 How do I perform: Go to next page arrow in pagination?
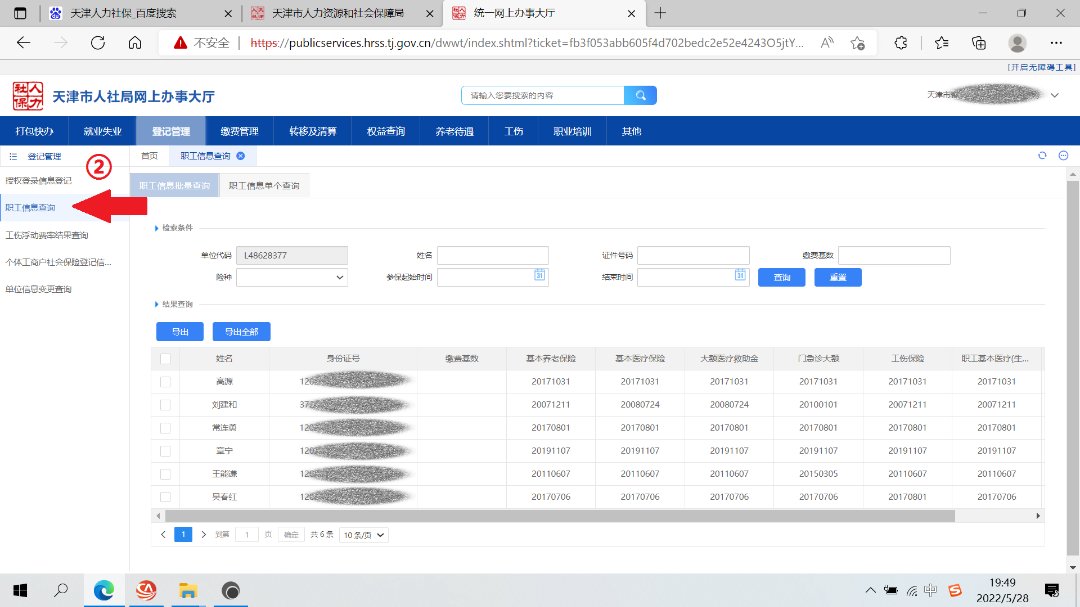[204, 535]
